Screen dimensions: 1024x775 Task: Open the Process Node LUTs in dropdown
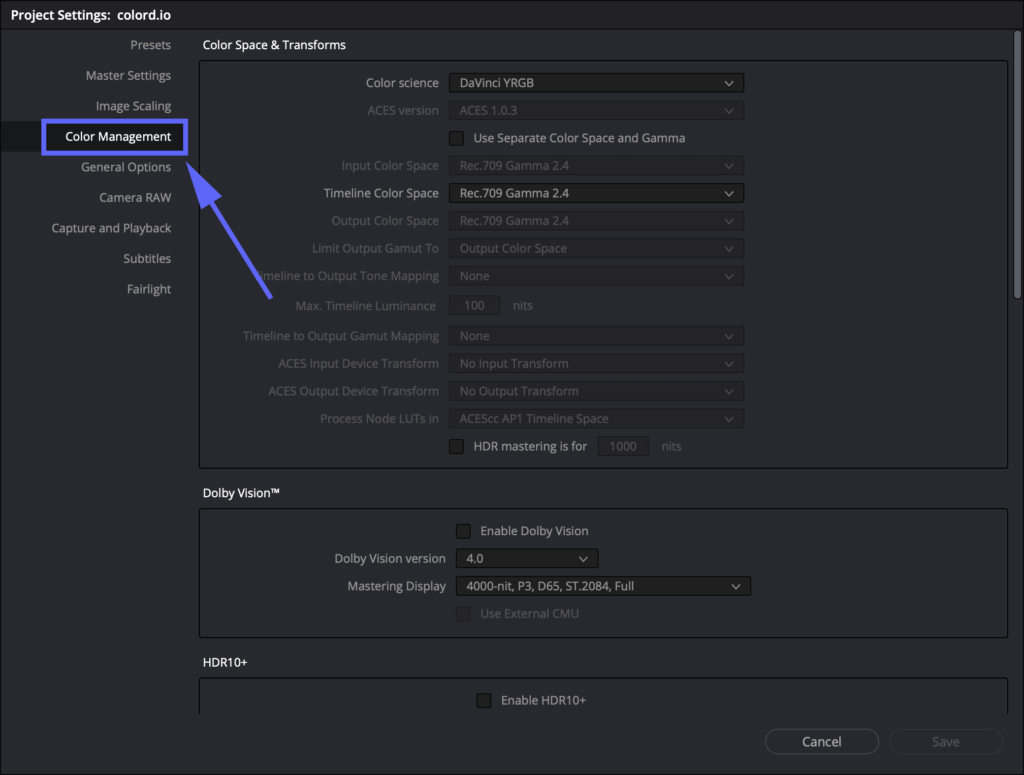[596, 418]
